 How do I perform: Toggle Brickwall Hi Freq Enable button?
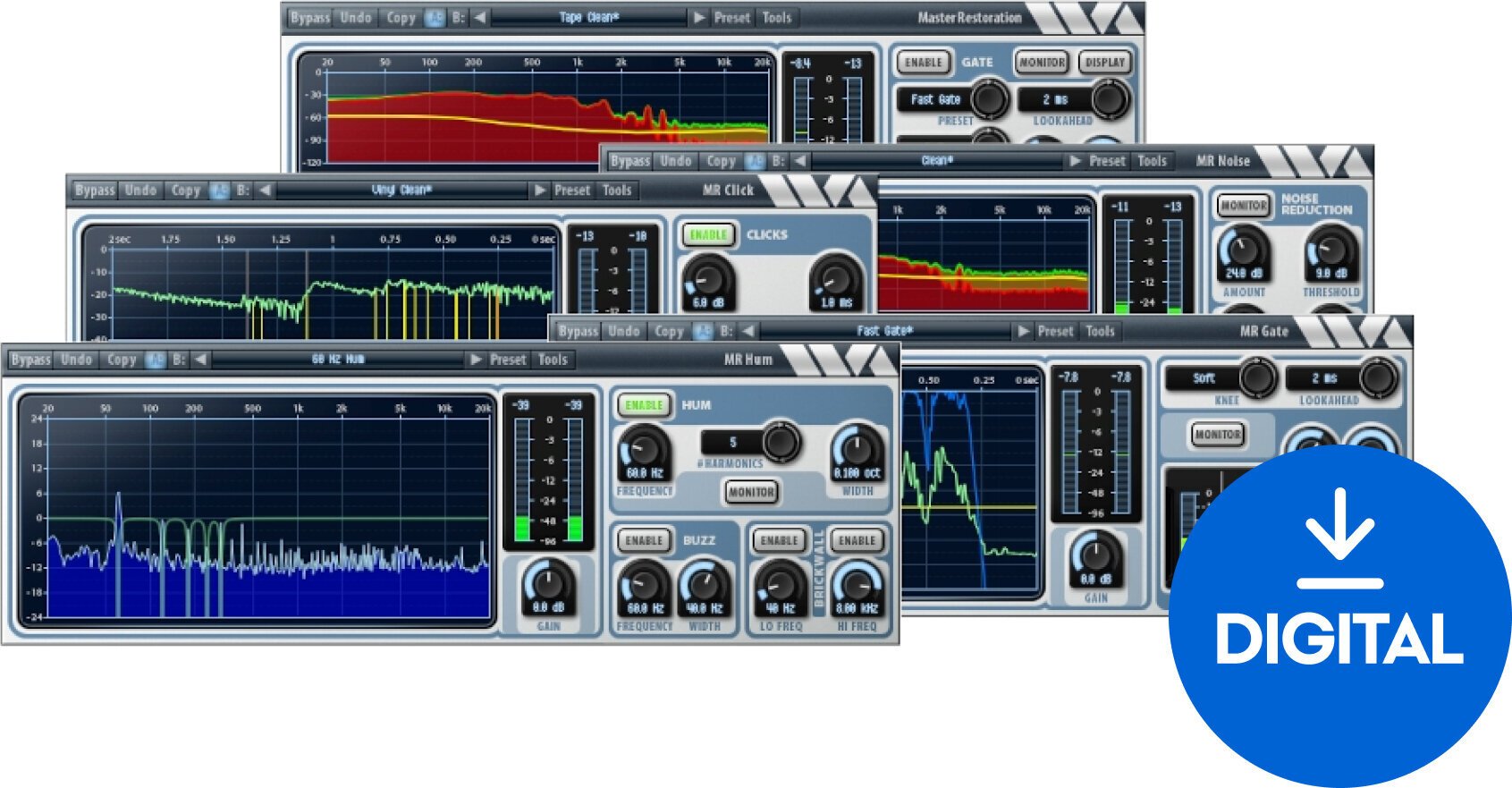click(x=857, y=541)
